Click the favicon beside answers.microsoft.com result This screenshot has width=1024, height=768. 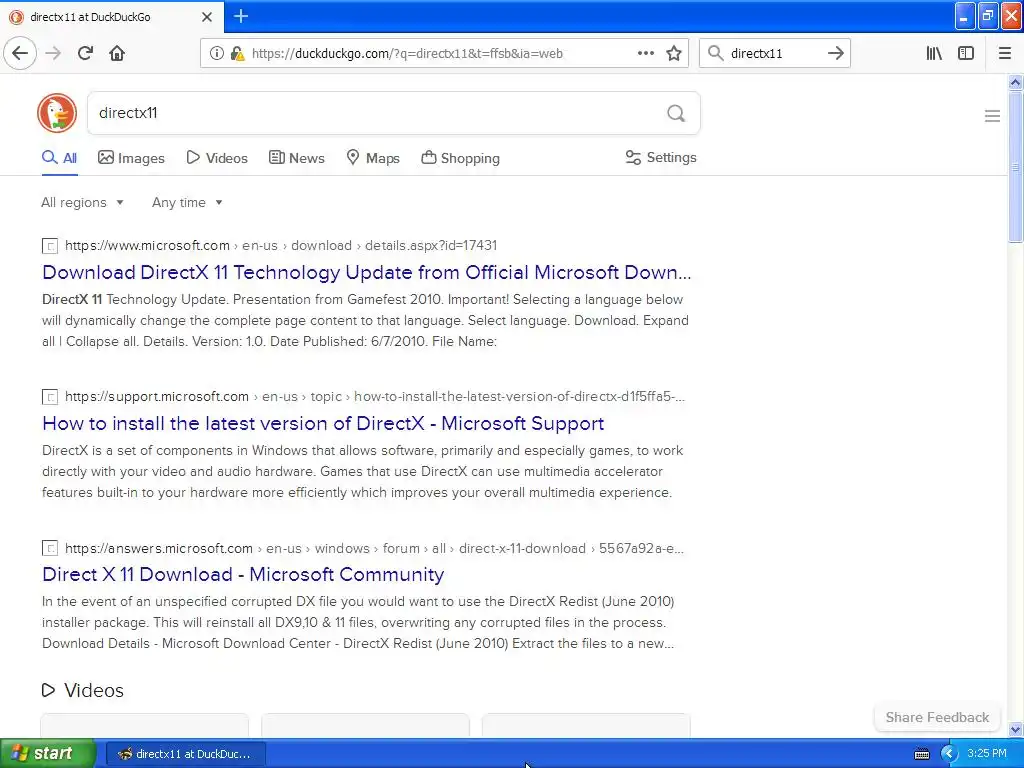coord(50,549)
